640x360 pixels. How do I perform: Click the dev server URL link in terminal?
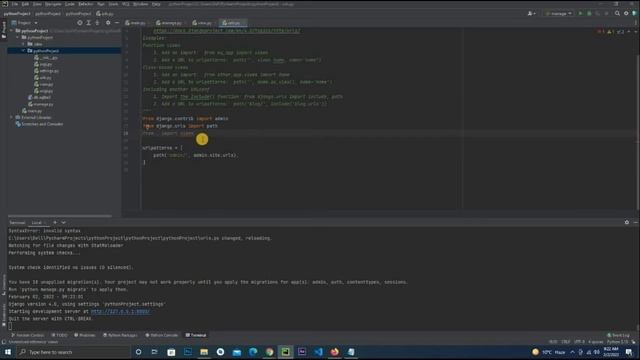120,311
